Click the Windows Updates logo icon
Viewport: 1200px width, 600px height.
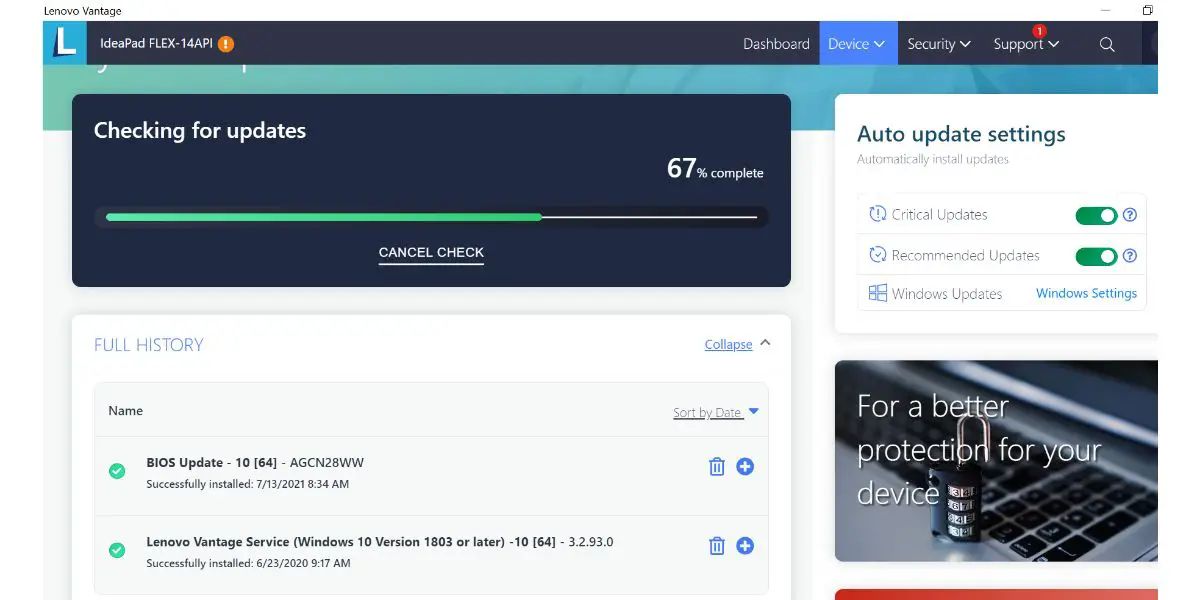point(877,293)
